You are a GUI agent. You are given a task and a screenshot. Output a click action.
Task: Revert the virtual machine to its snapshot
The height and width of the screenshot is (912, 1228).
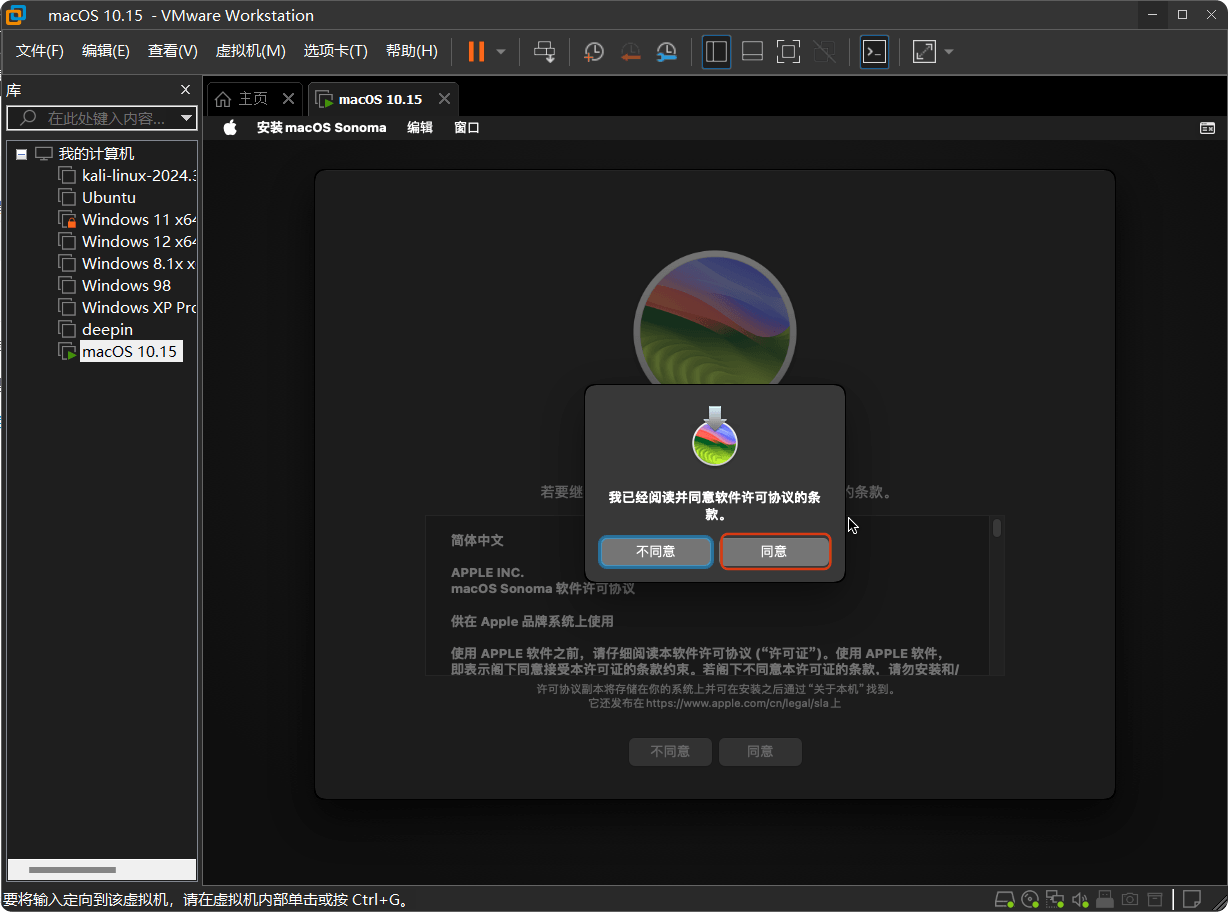pyautogui.click(x=630, y=51)
